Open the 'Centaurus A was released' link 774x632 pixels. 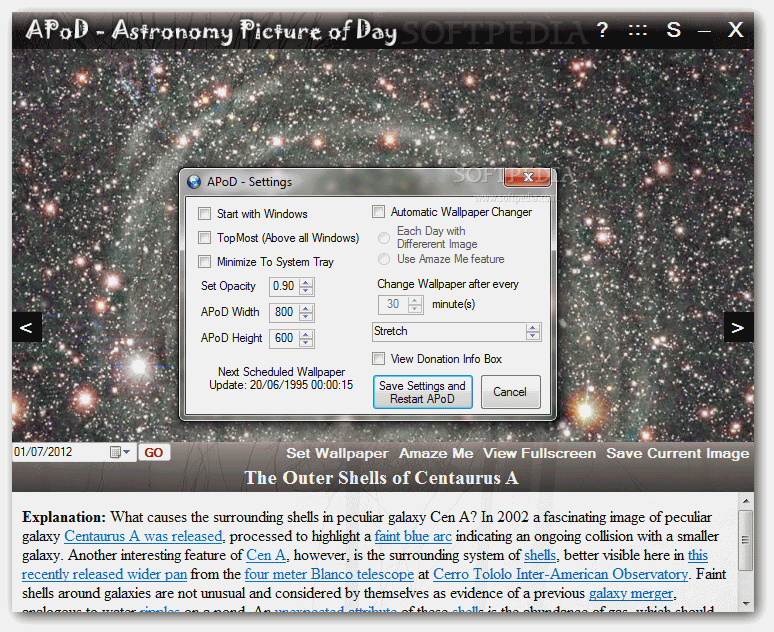click(x=143, y=536)
